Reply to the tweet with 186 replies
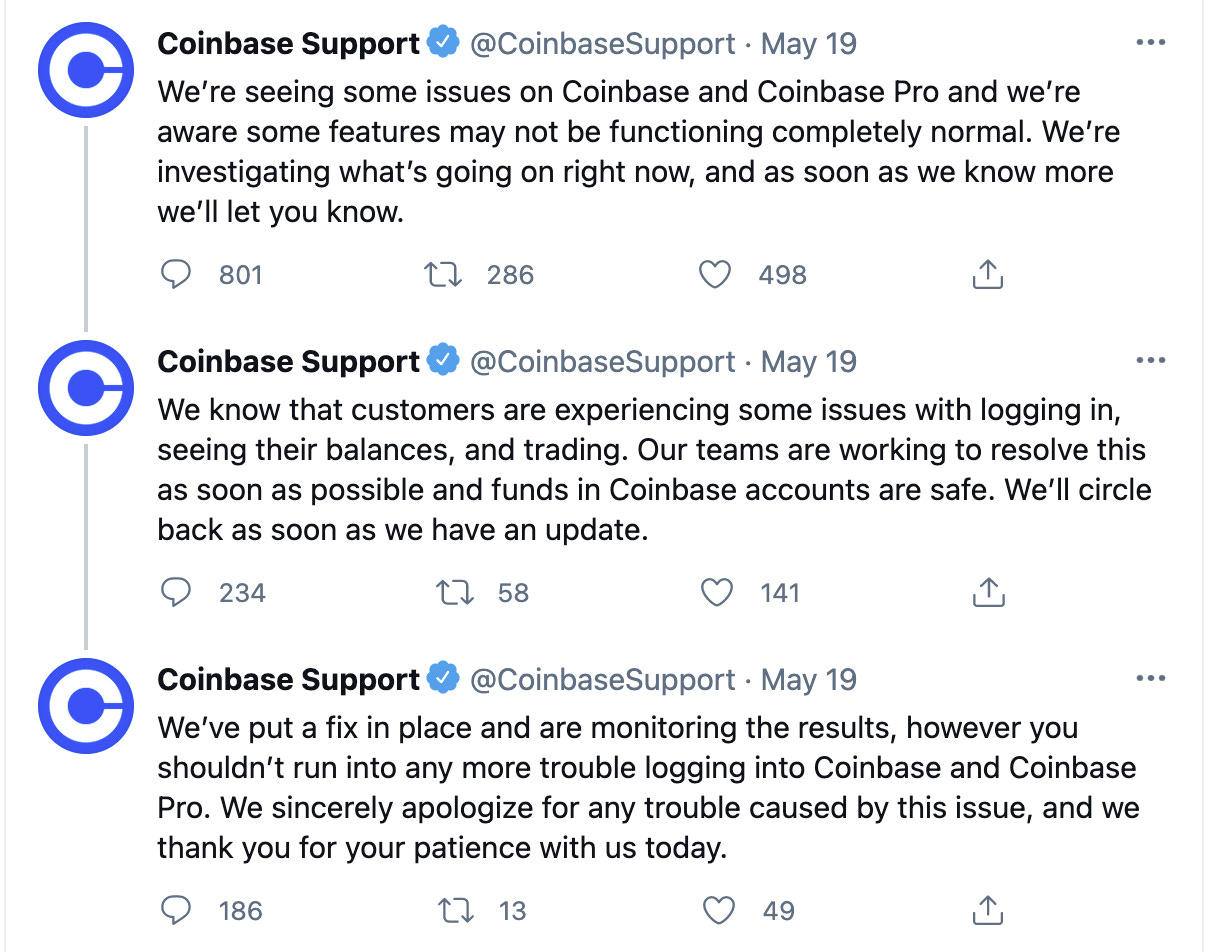The height and width of the screenshot is (952, 1218). tap(176, 910)
